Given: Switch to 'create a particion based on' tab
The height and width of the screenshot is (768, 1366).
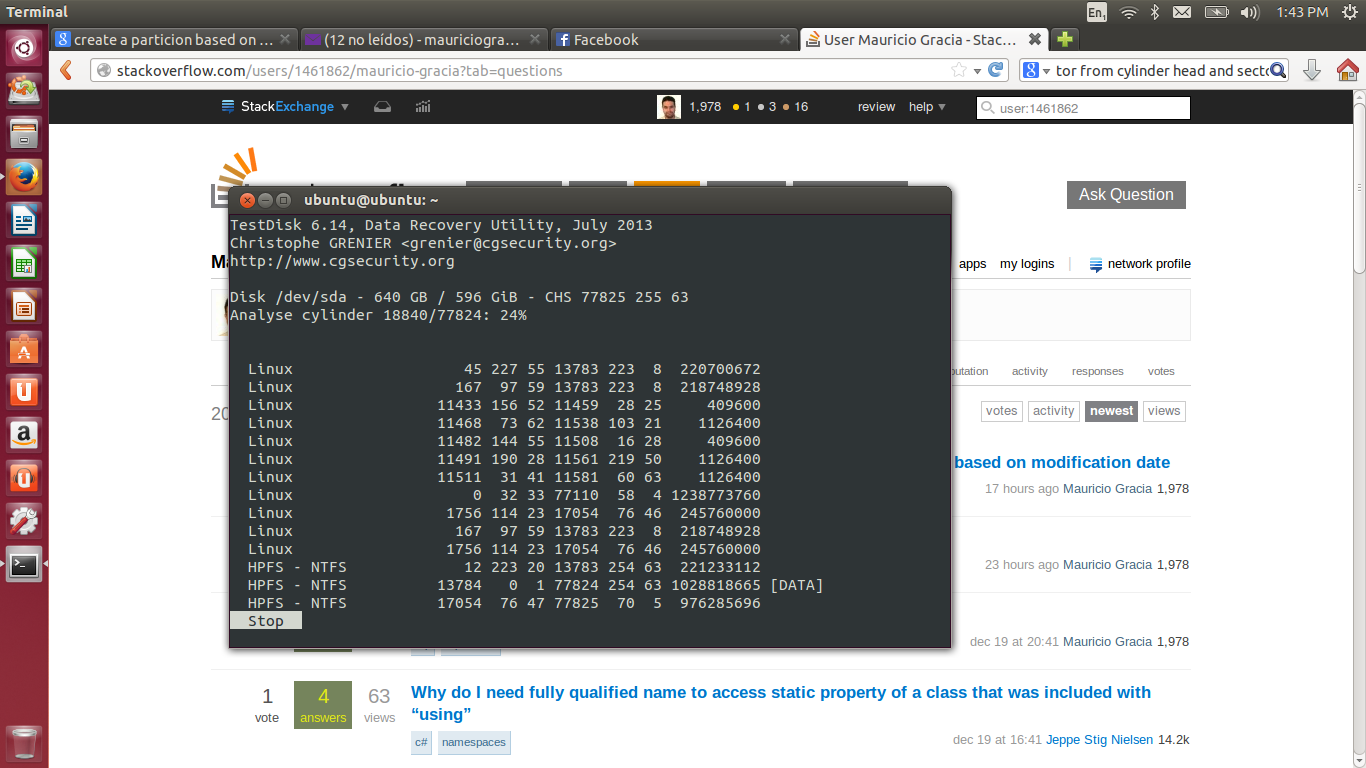Looking at the screenshot, I should 174,39.
